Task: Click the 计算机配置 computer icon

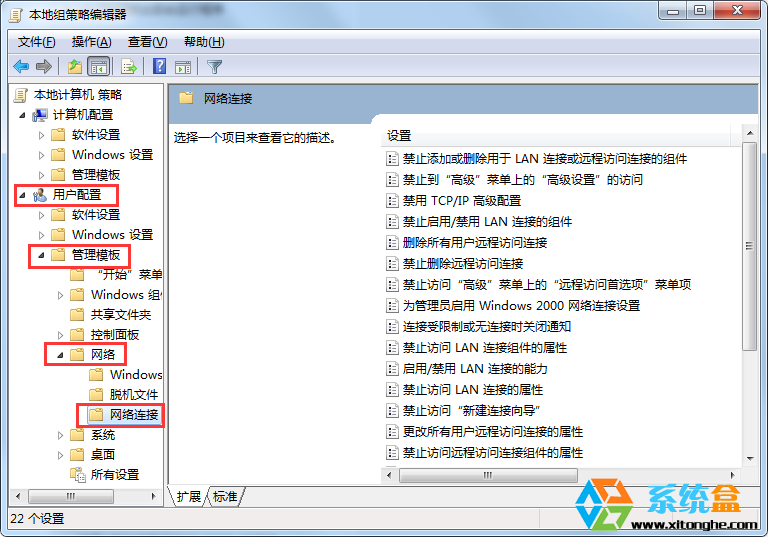Action: point(40,115)
